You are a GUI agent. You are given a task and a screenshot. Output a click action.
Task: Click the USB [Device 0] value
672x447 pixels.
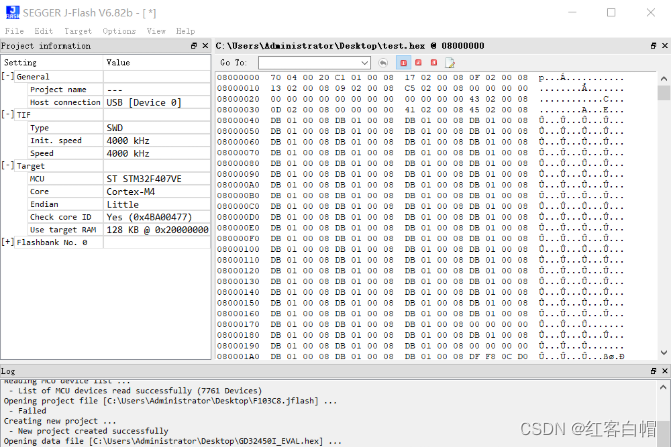coord(144,102)
